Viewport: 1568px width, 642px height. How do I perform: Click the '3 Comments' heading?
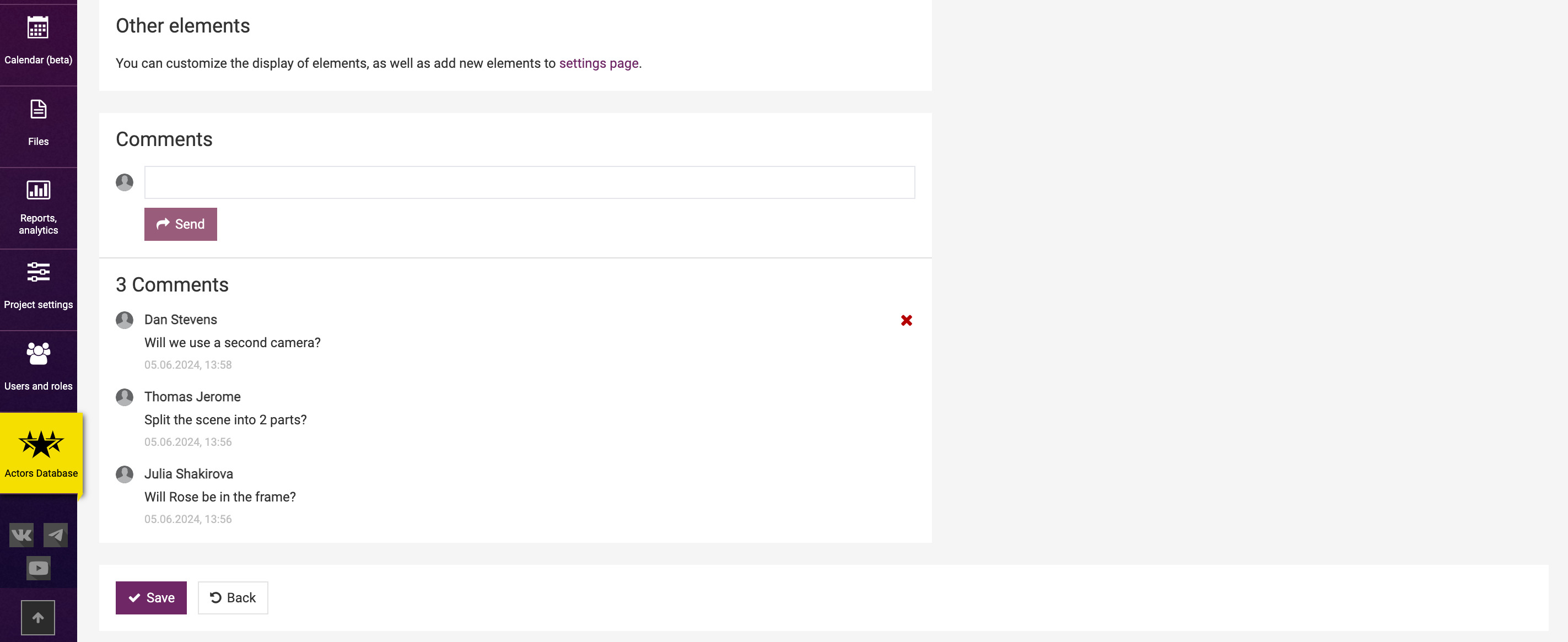click(173, 285)
